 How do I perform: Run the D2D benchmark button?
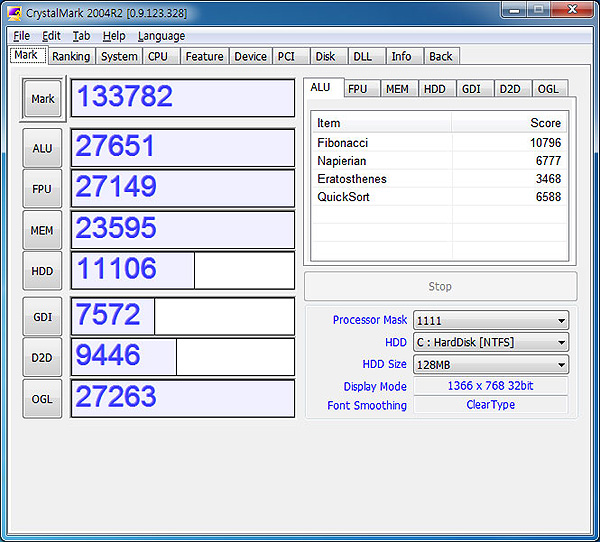tap(42, 358)
